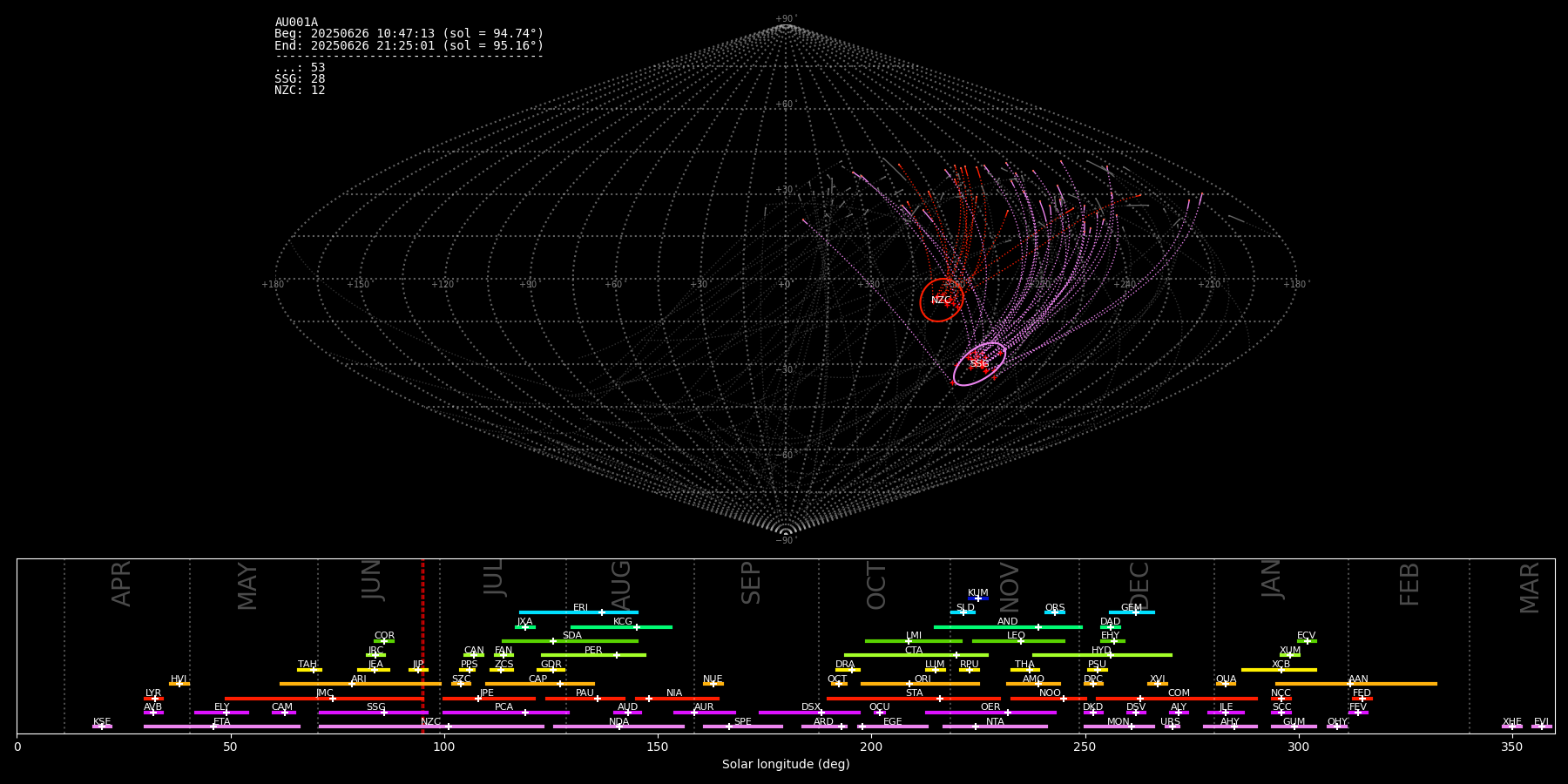Screen dimensions: 1568x784
Task: Click the +90 declination label at the map top
Action: click(785, 19)
